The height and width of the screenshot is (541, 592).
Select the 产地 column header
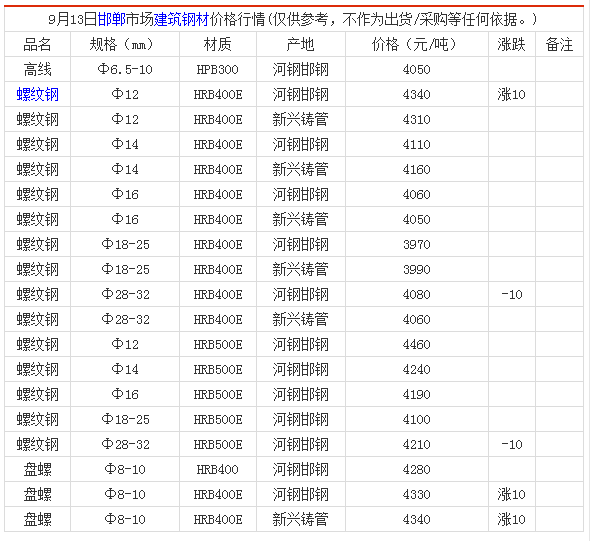pos(301,45)
